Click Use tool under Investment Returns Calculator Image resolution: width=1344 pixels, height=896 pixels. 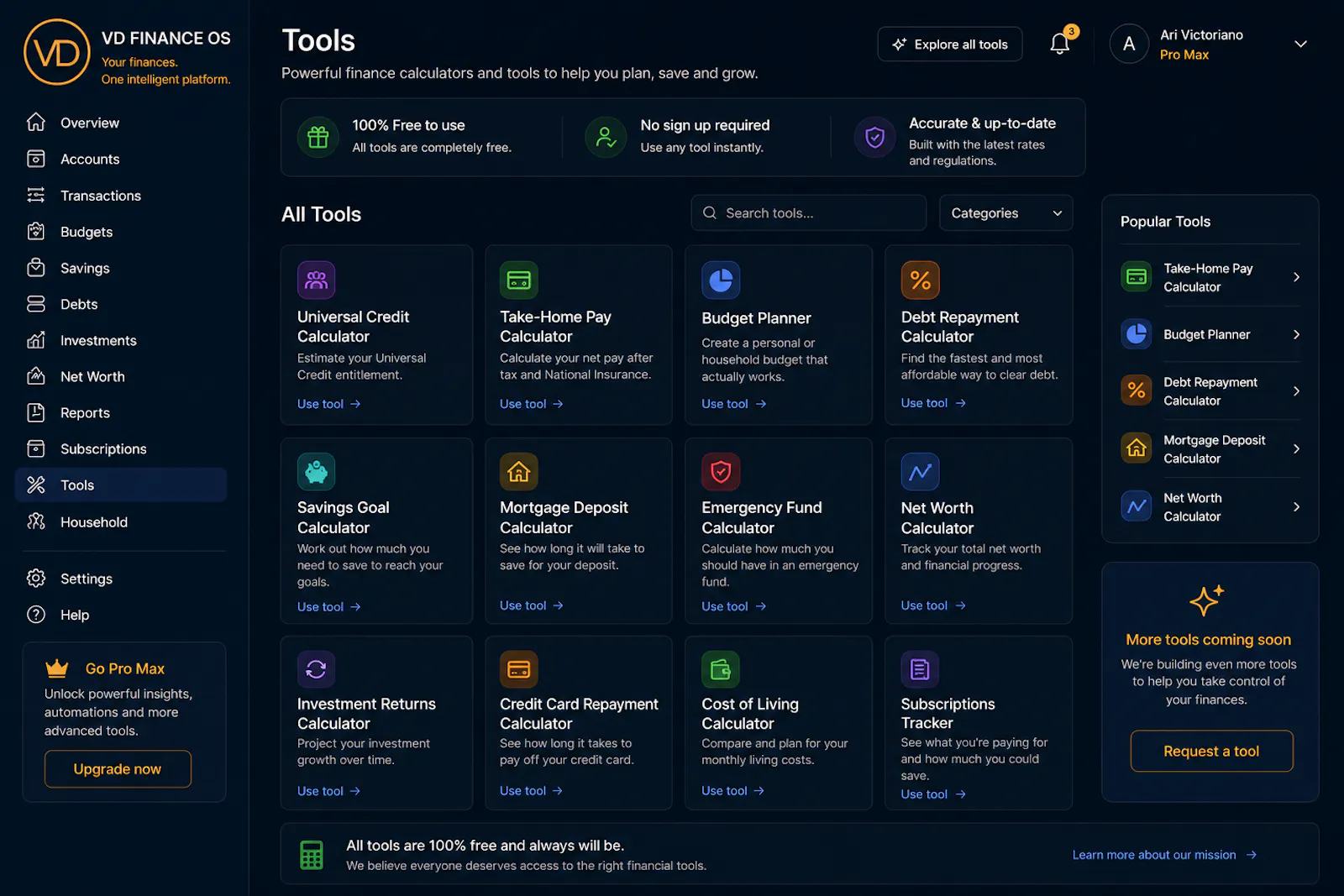coord(328,791)
